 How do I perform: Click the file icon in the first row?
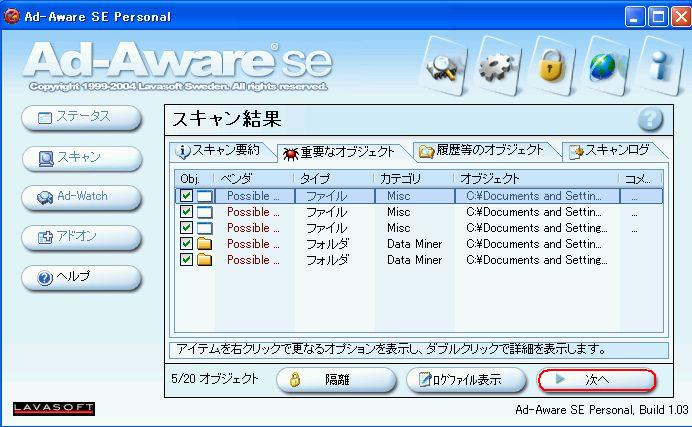tap(204, 196)
